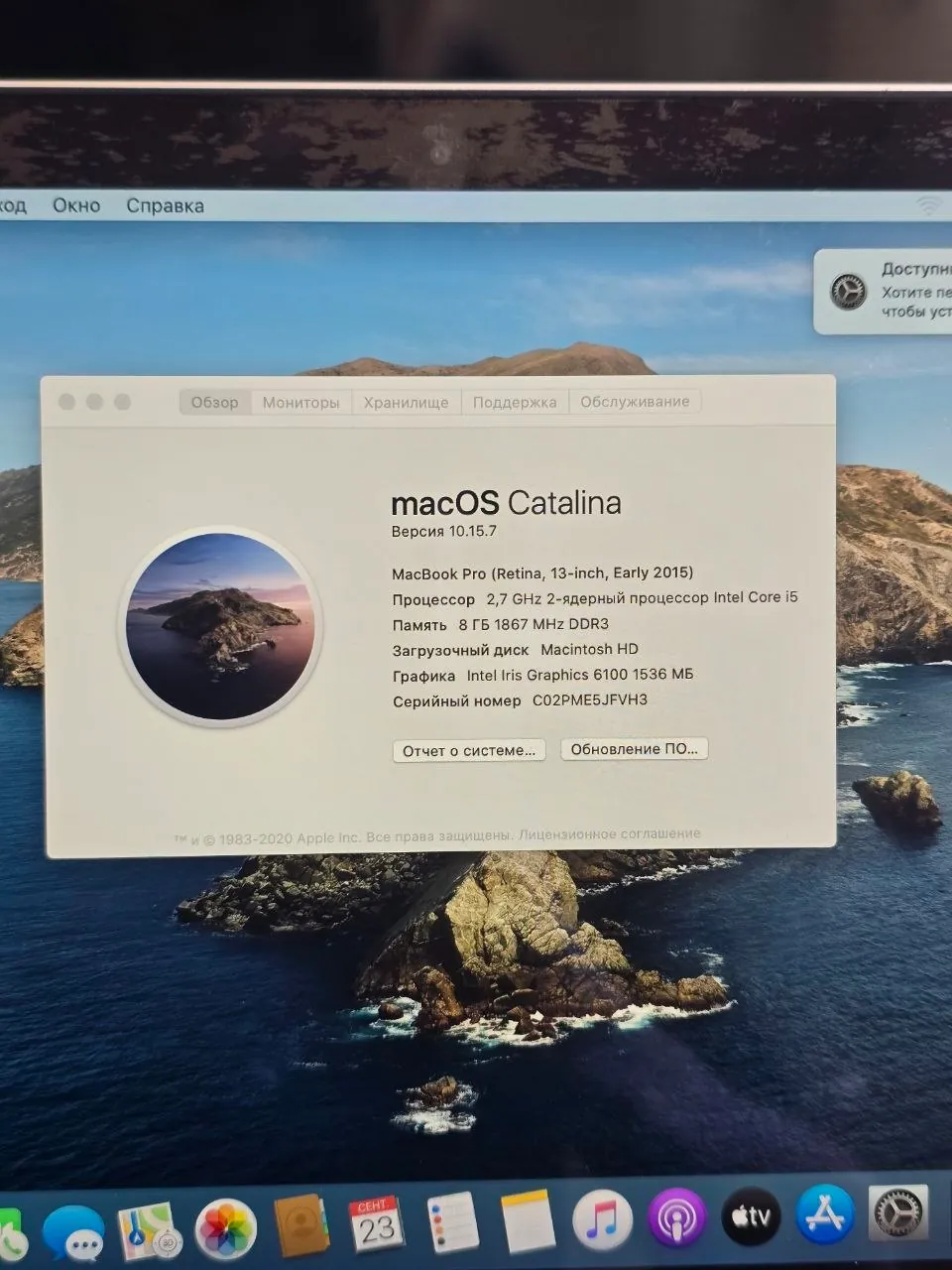952x1270 pixels.
Task: Open the Поддержка tab
Action: pos(515,402)
